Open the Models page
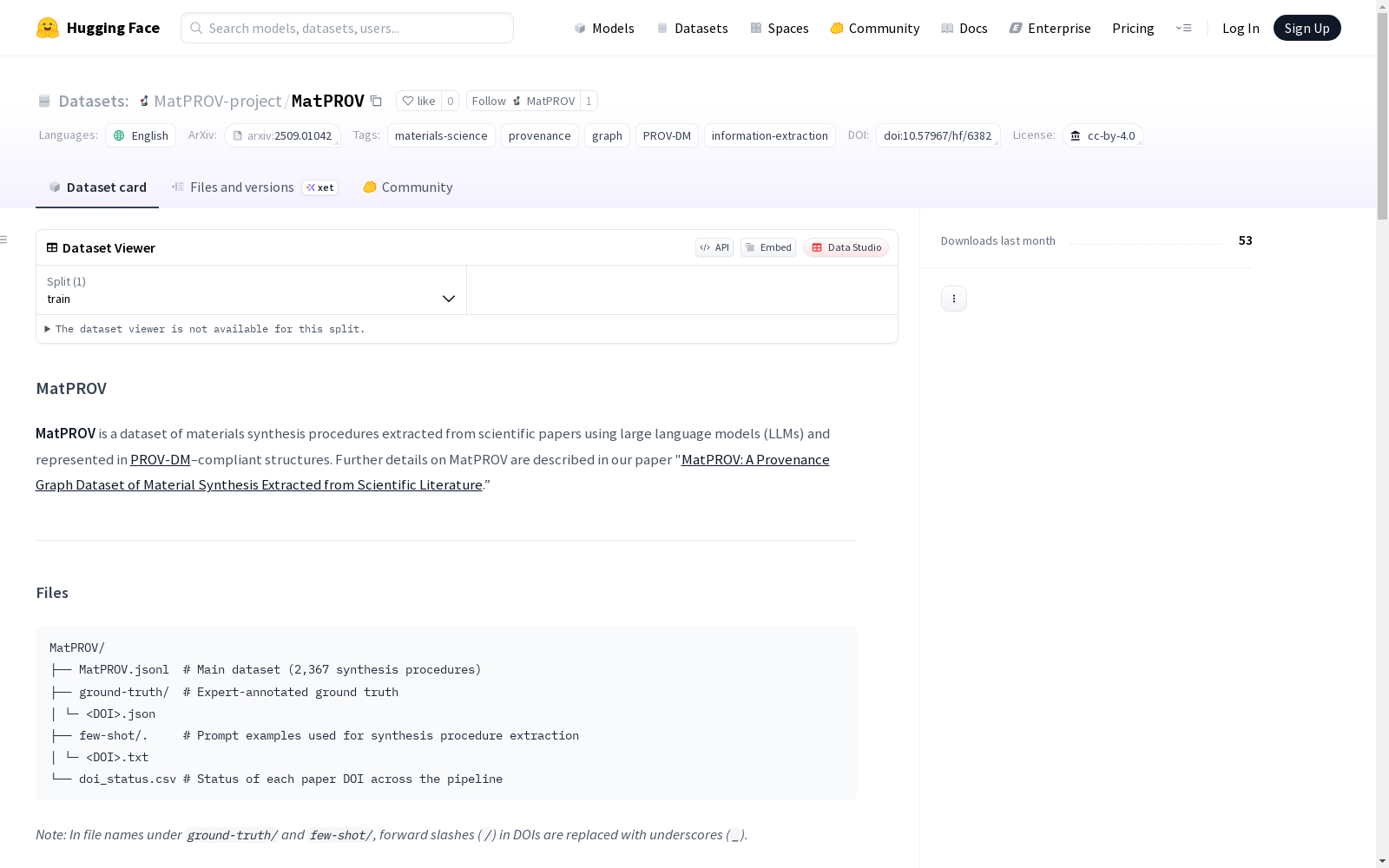 coord(604,28)
